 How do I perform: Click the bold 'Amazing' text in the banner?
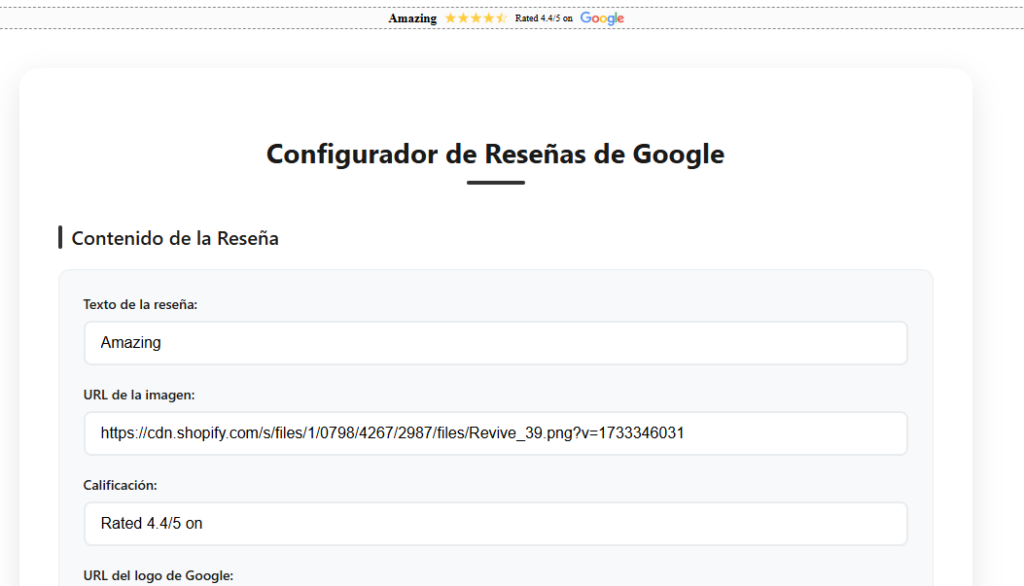tap(412, 17)
